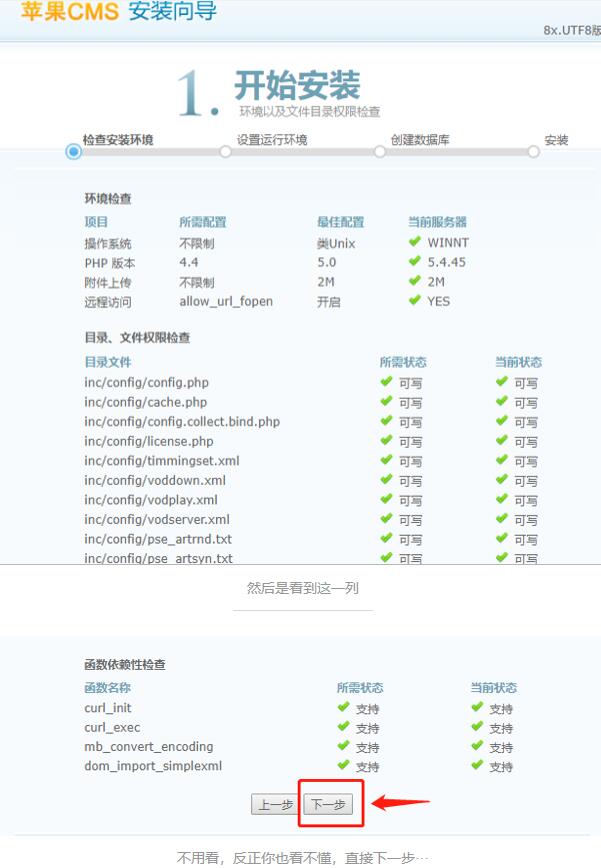Image resolution: width=601 pixels, height=868 pixels.
Task: Select the 安装 step circle
Action: 533,151
